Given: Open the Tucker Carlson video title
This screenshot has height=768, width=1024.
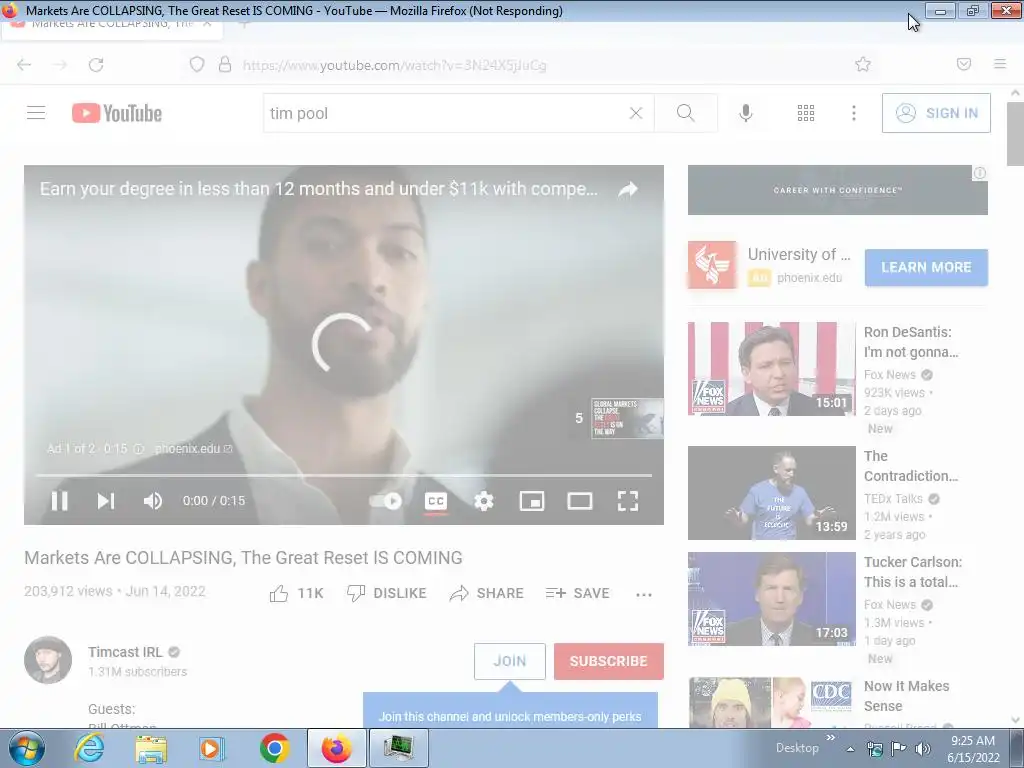Looking at the screenshot, I should pyautogui.click(x=913, y=571).
